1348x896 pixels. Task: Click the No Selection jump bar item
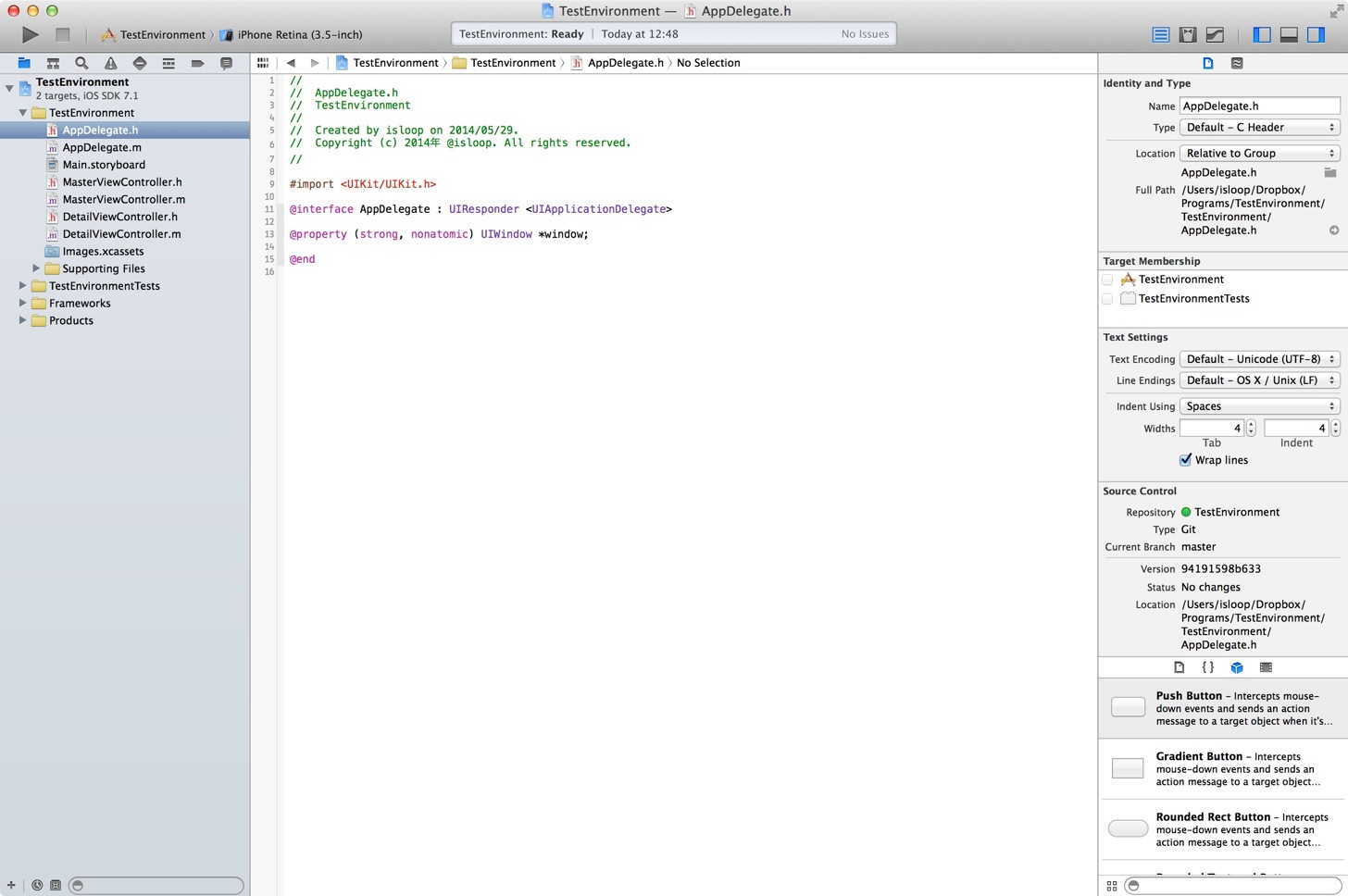pyautogui.click(x=708, y=63)
